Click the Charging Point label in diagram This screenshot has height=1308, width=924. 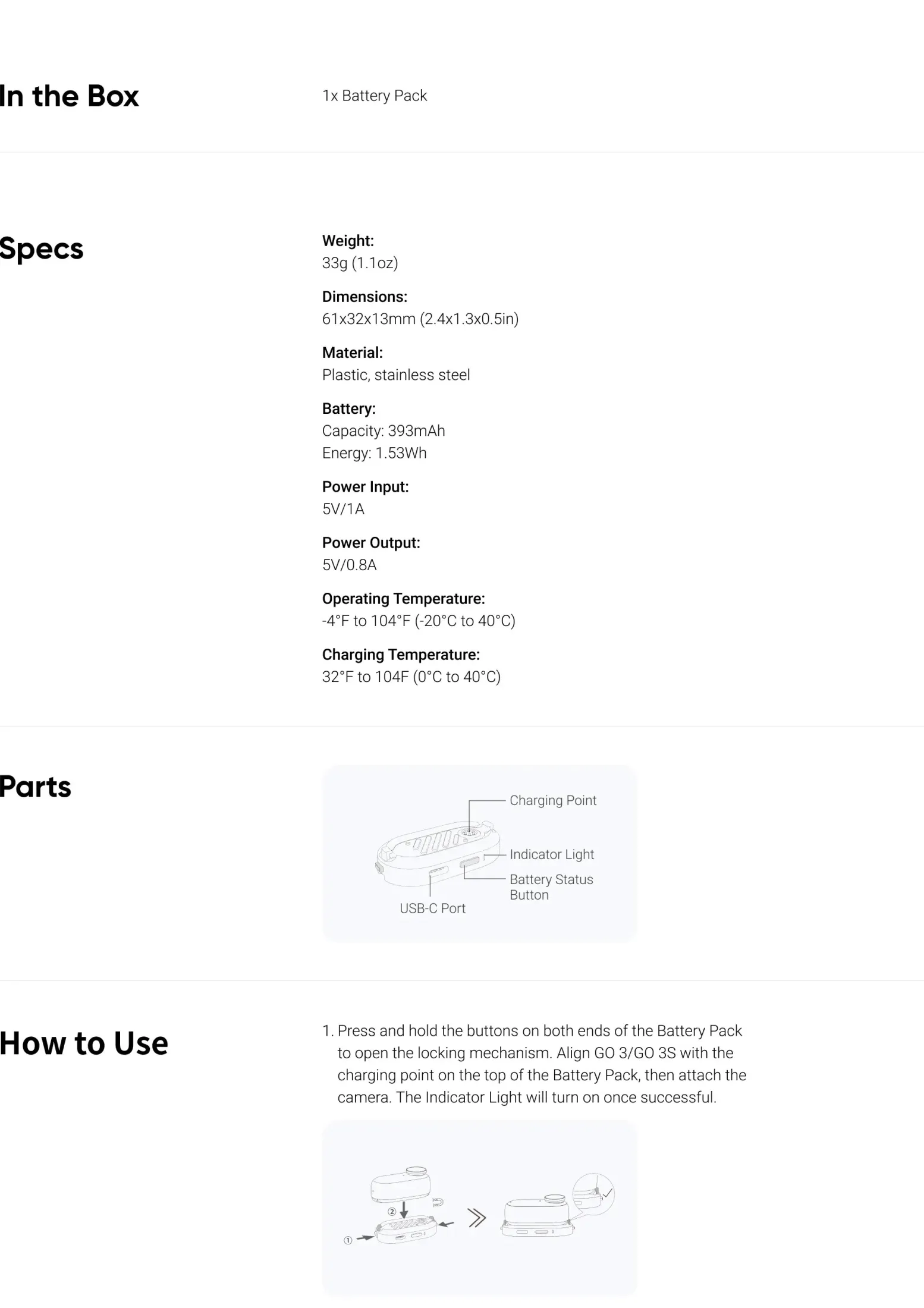(x=552, y=800)
